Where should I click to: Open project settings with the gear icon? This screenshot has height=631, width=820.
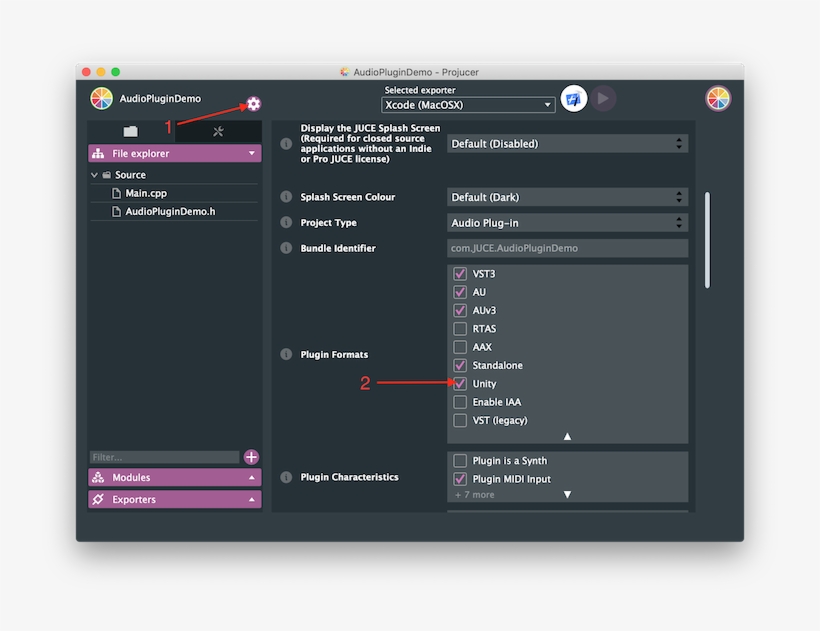click(x=253, y=103)
